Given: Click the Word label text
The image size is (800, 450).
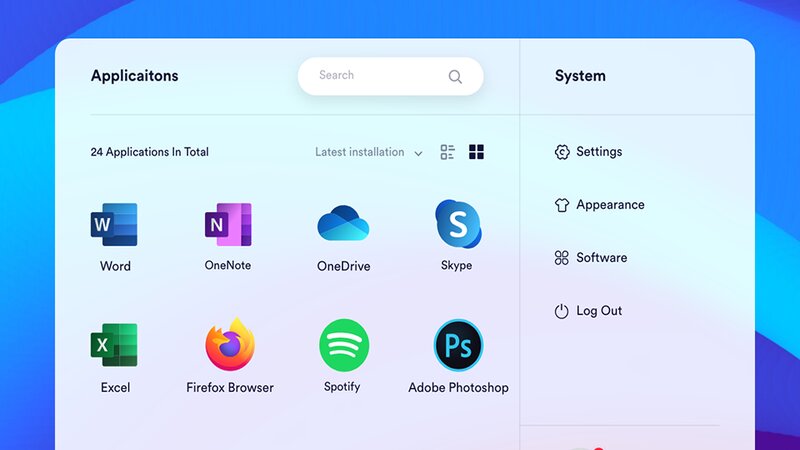Looking at the screenshot, I should coord(115,266).
